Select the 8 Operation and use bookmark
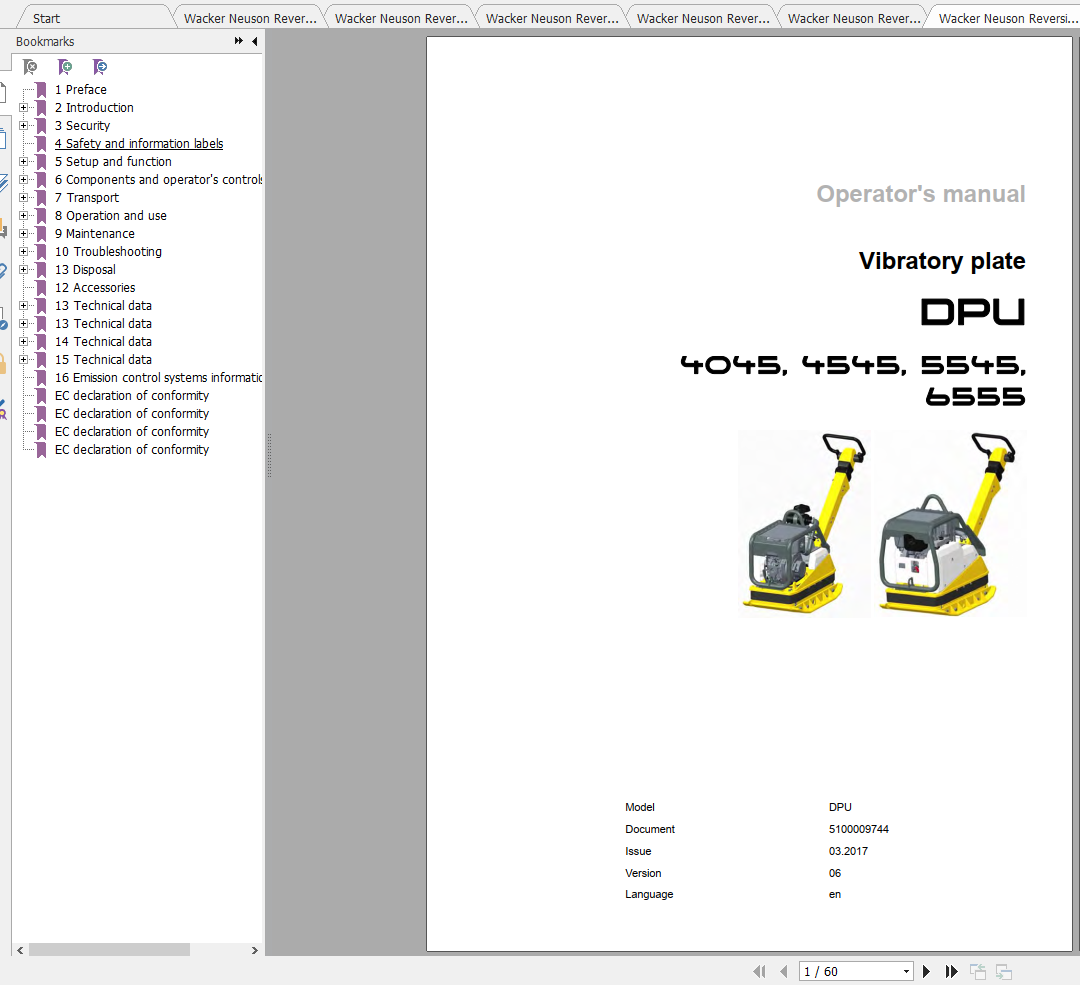 (x=111, y=216)
